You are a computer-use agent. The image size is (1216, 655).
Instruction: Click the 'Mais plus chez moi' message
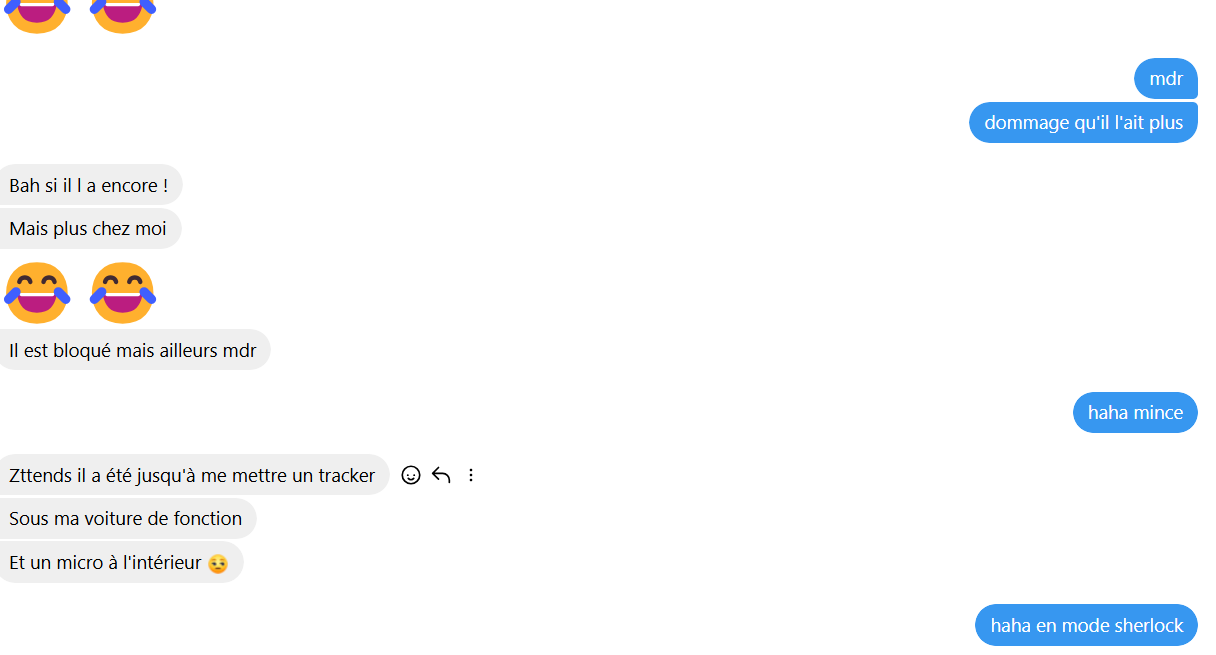click(88, 228)
